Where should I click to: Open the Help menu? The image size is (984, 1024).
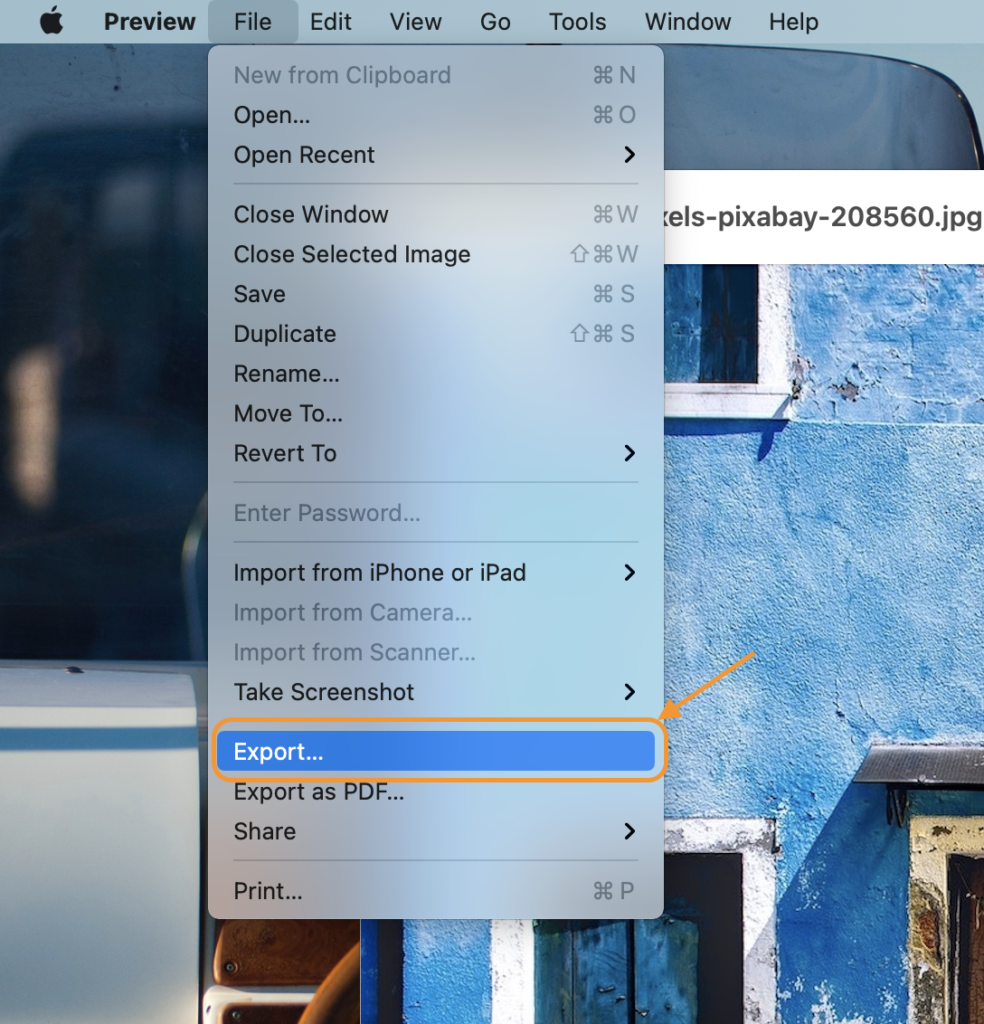coord(794,21)
